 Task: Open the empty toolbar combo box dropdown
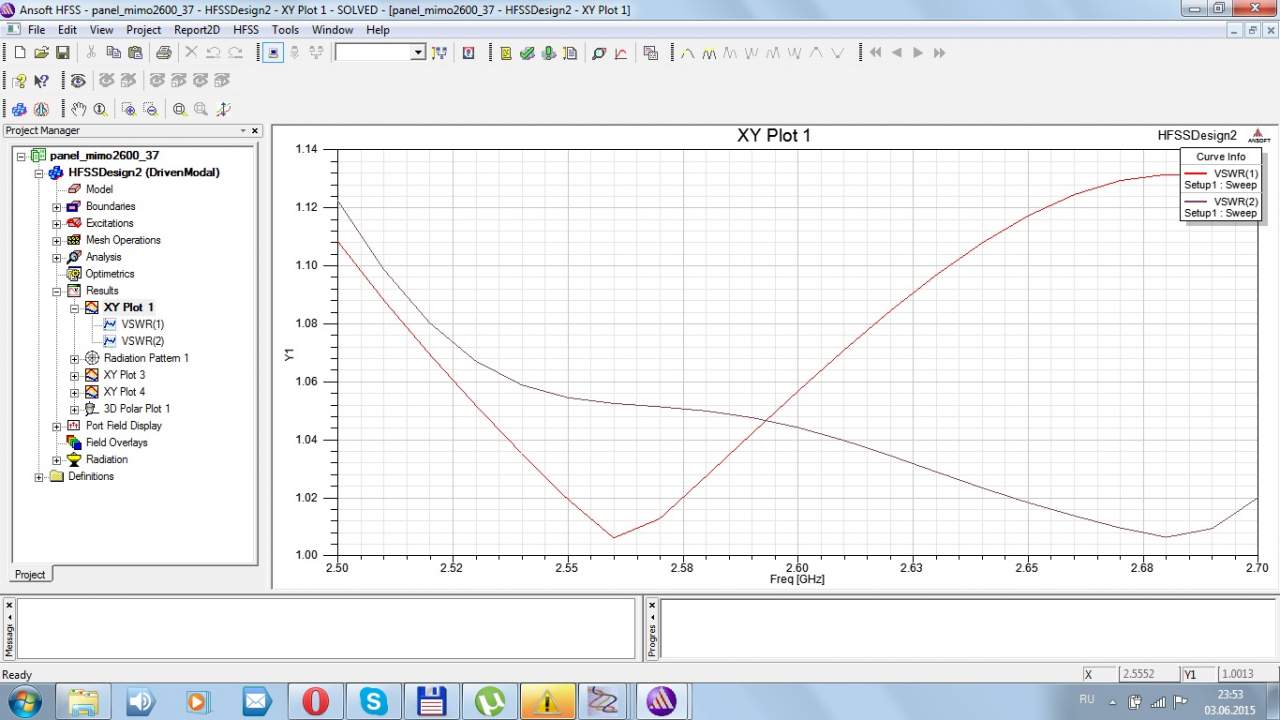[x=418, y=53]
